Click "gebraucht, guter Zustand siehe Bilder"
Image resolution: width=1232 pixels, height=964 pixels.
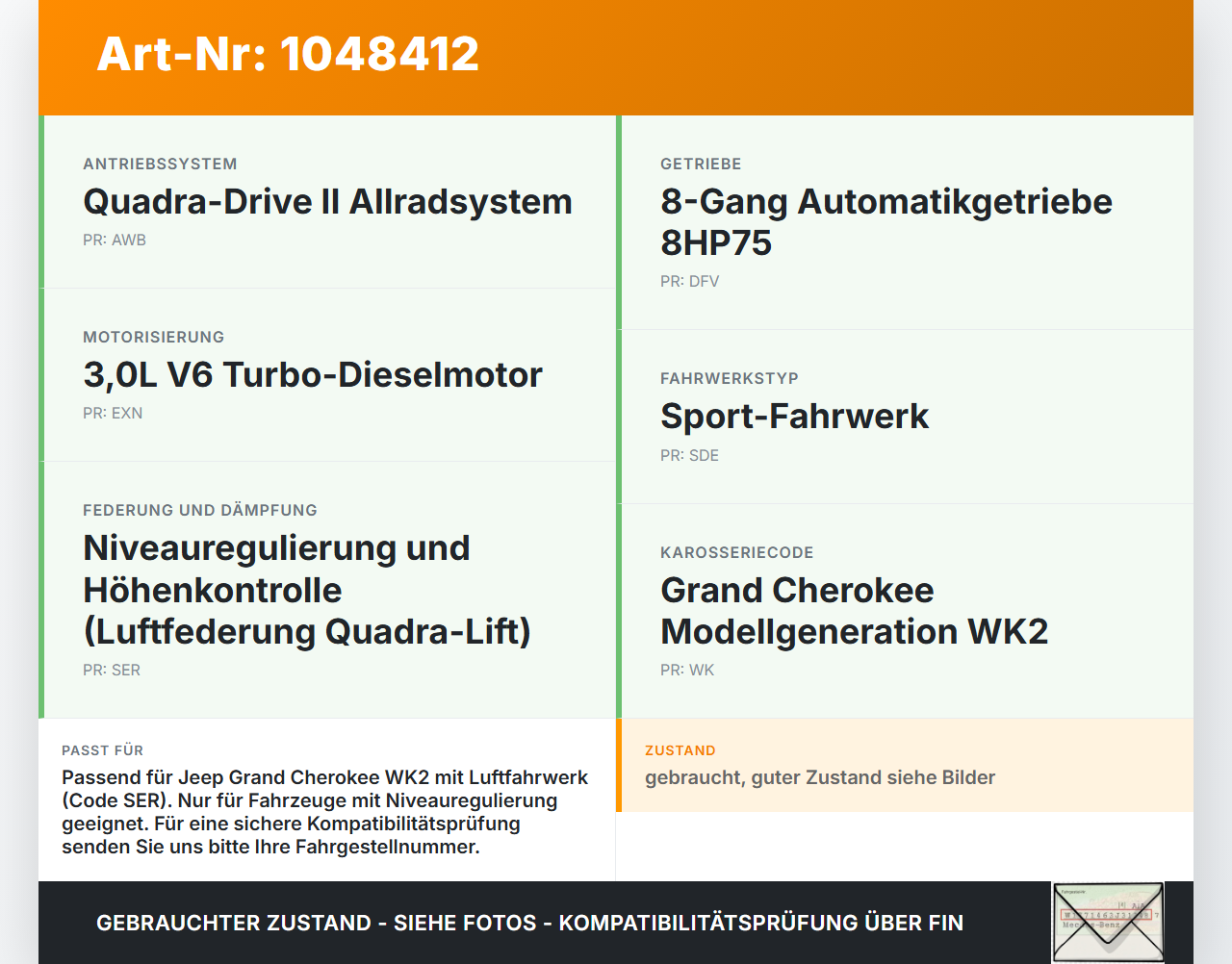(x=820, y=777)
